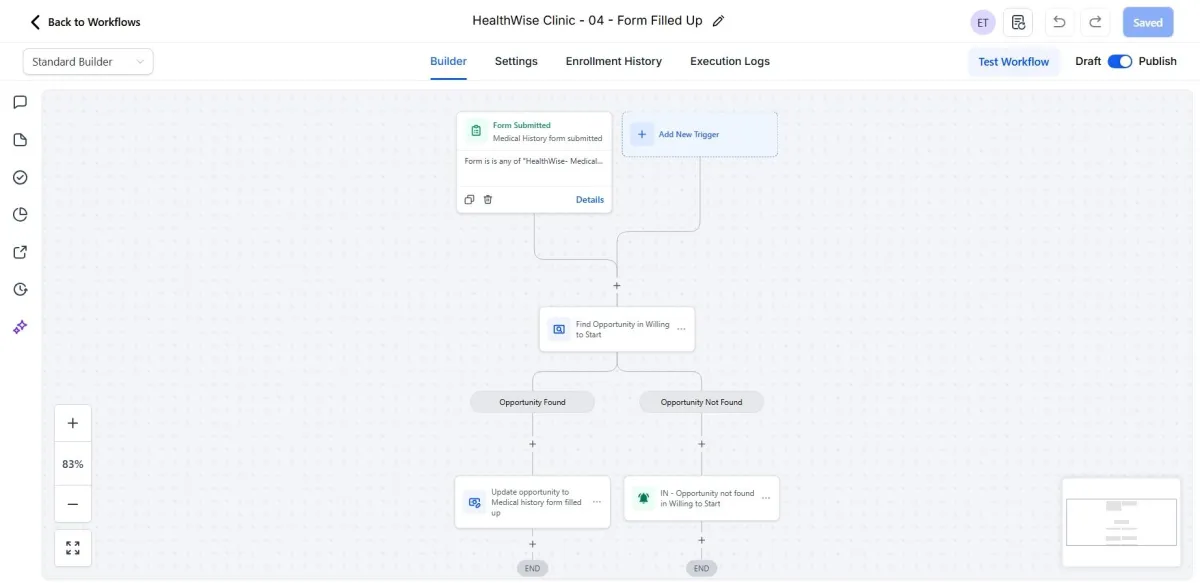1200x583 pixels.
Task: Switch to the Settings tab
Action: (x=516, y=62)
